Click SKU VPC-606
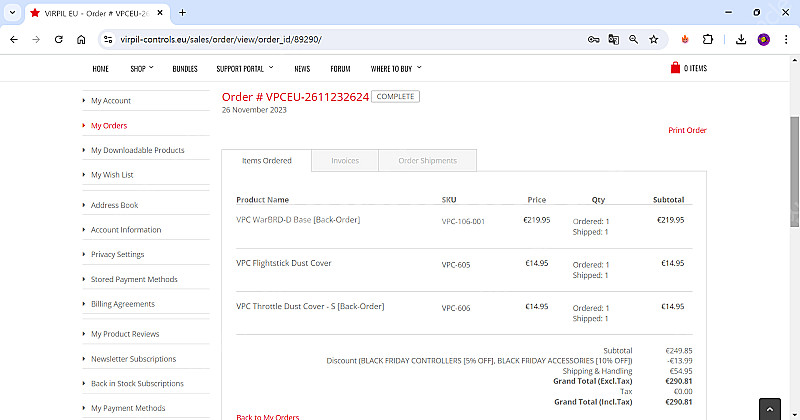Screen dimensions: 800x420 click(x=456, y=308)
